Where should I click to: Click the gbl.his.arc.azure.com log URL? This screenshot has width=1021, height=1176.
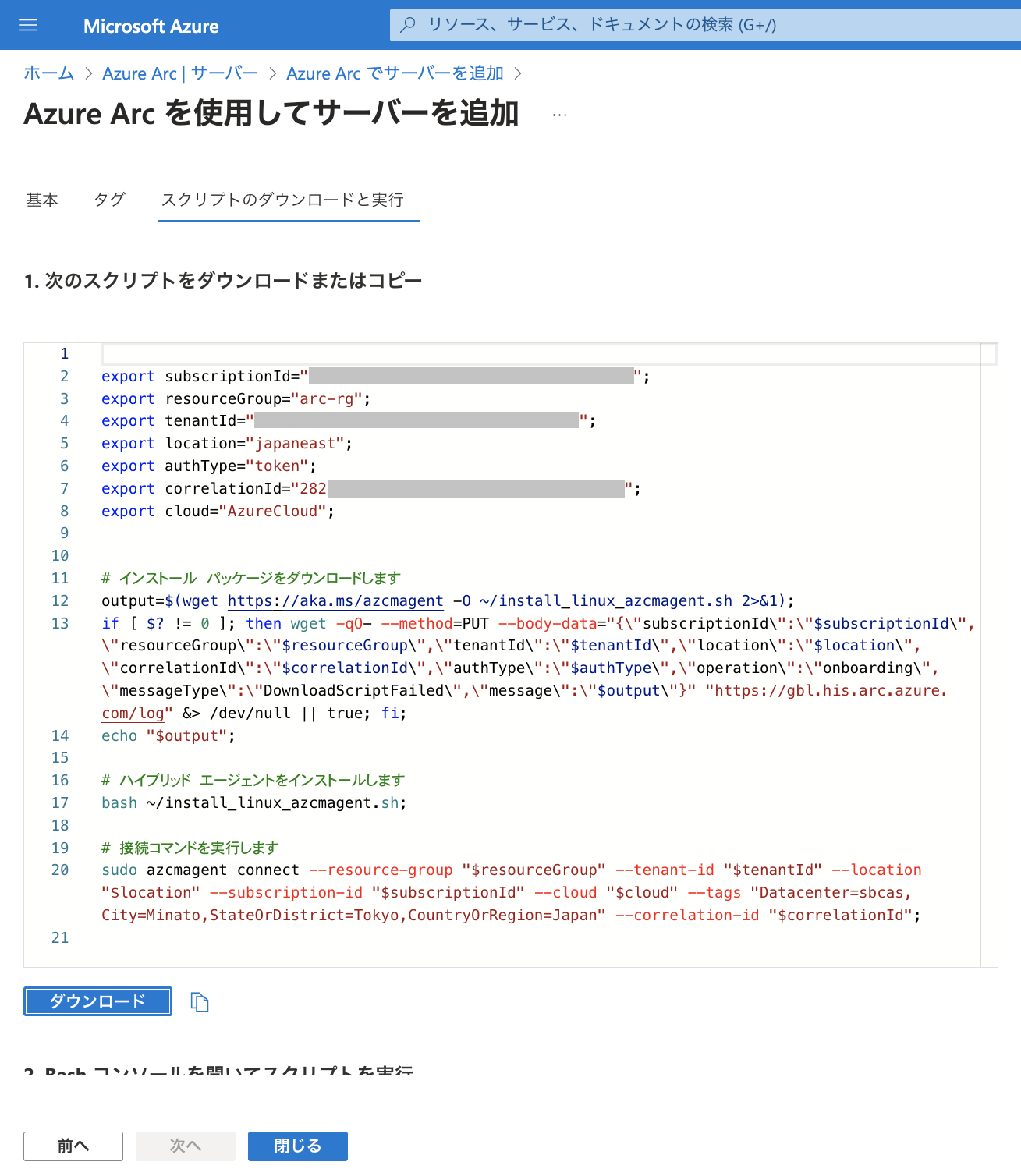831,691
